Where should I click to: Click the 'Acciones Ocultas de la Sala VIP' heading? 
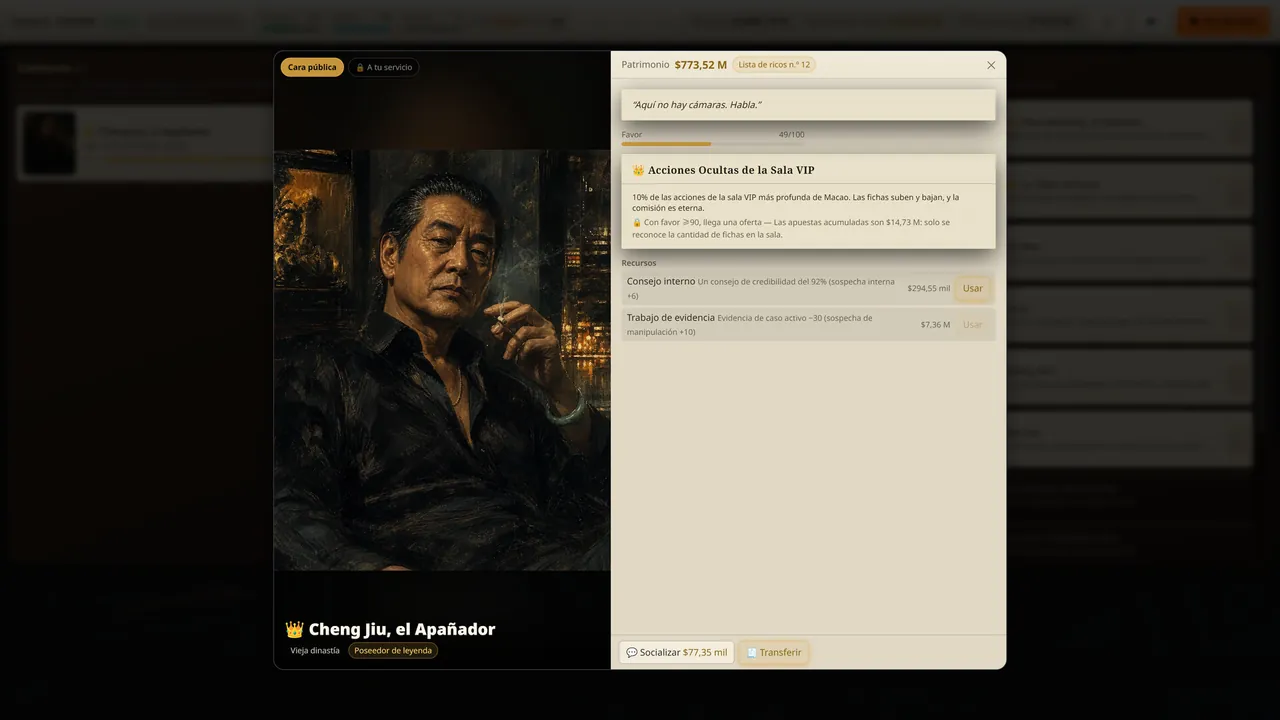[731, 170]
